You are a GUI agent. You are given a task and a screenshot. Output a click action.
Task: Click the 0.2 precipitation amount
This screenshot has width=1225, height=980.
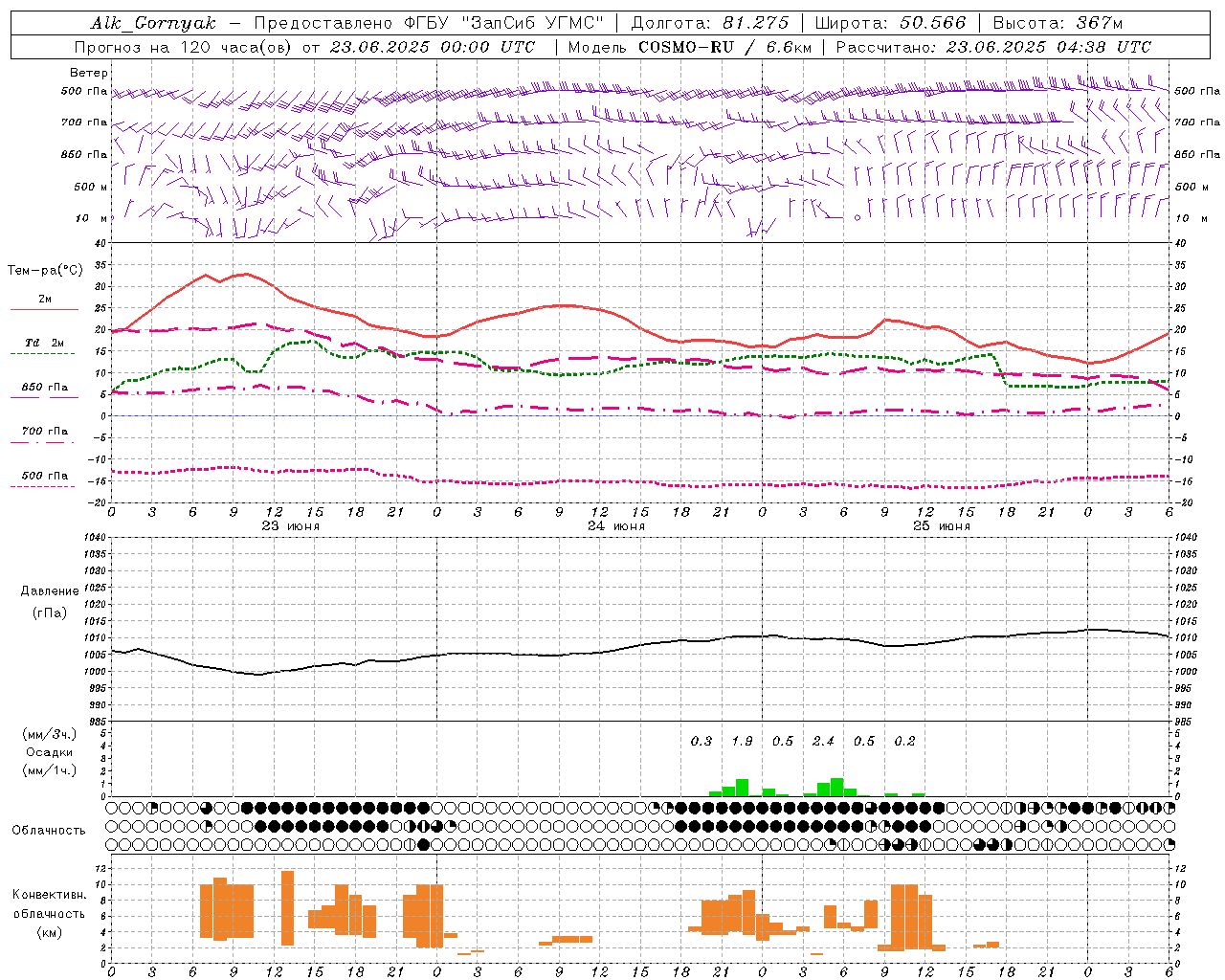pyautogui.click(x=904, y=742)
